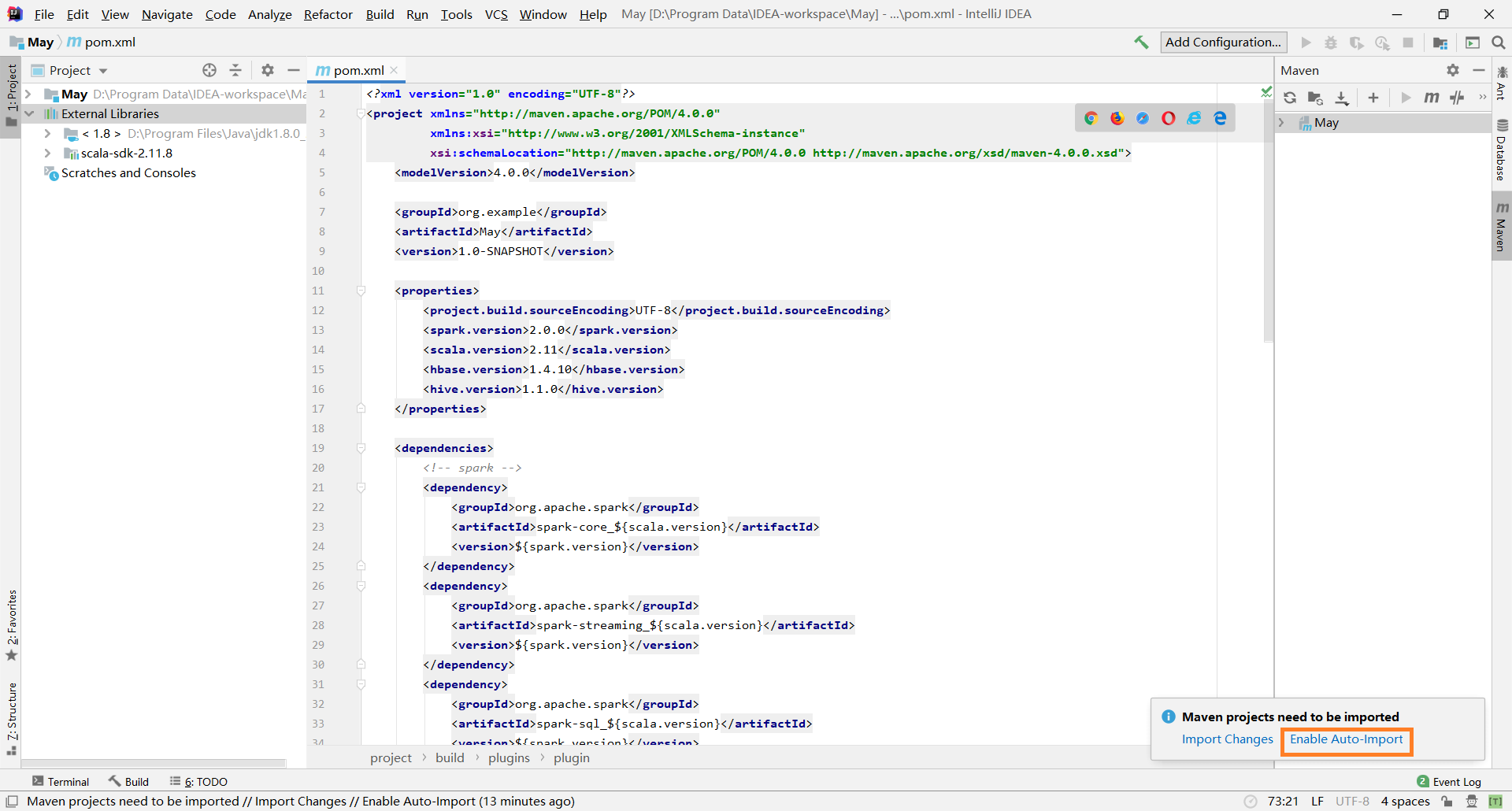Reimport all Maven projects with the refresh icon

[1290, 98]
